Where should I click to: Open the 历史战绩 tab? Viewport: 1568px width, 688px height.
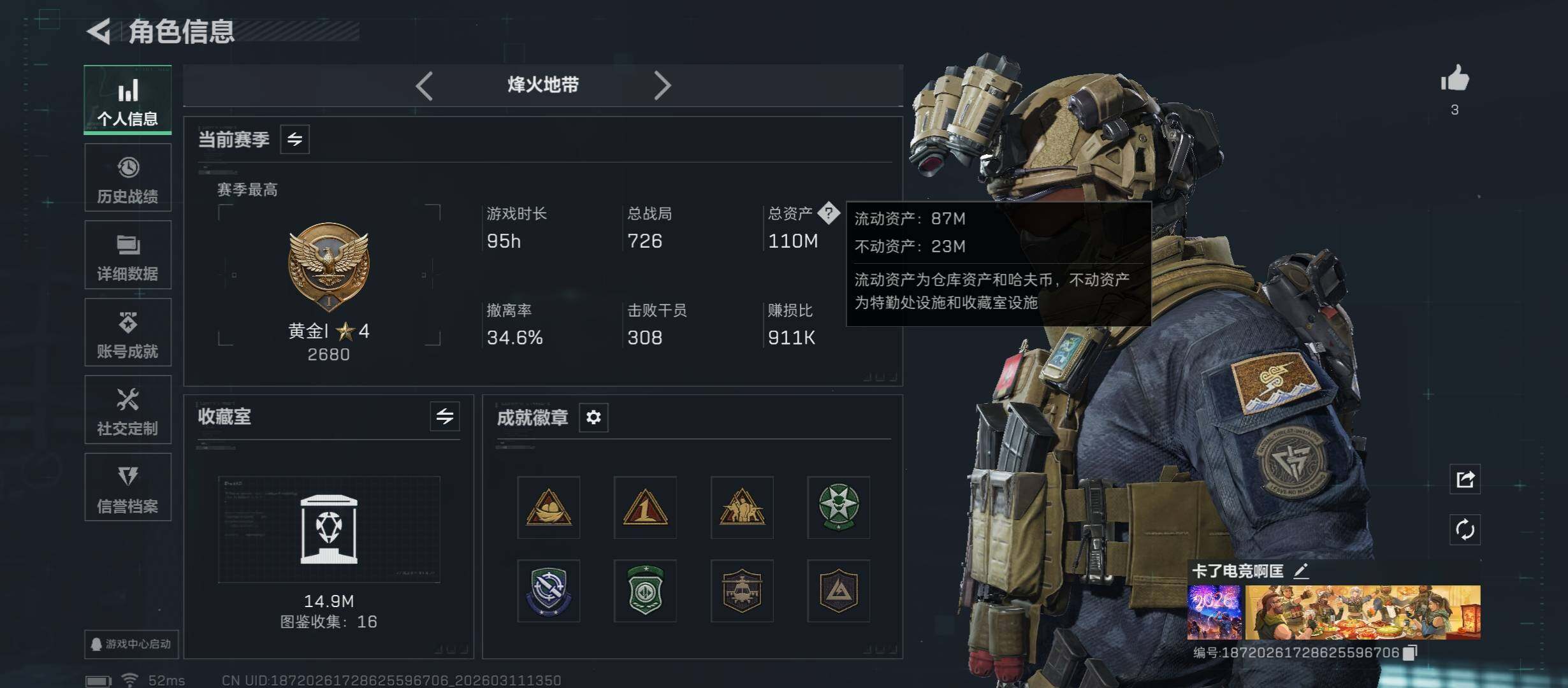(127, 178)
